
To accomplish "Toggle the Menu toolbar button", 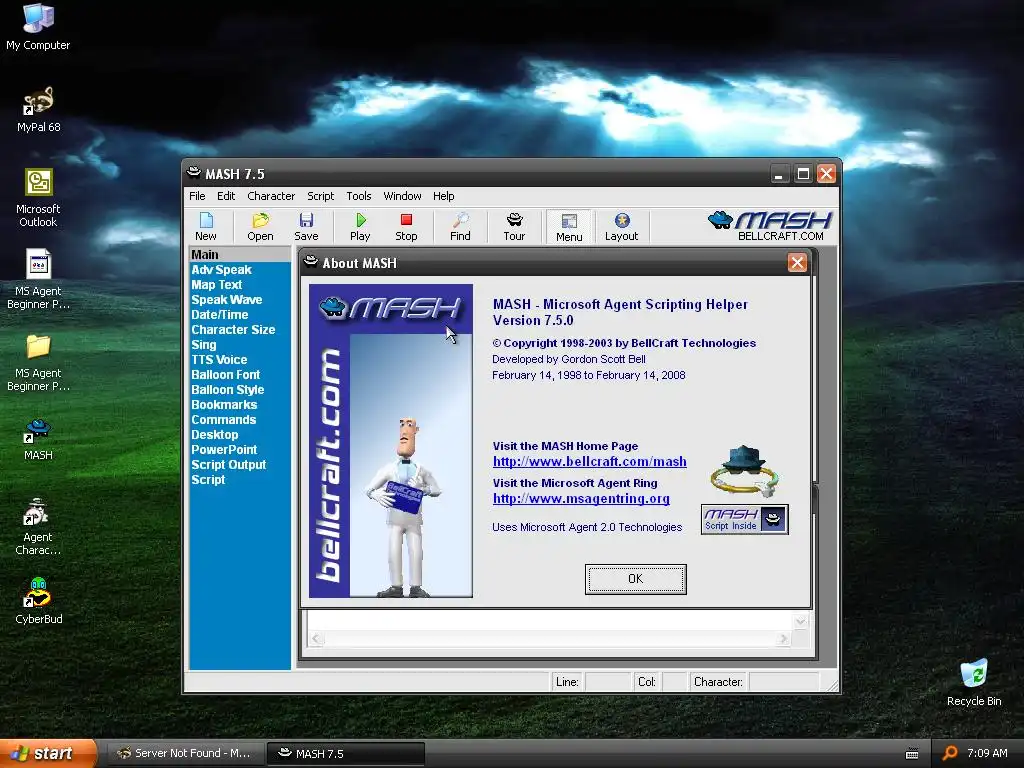I will click(569, 227).
